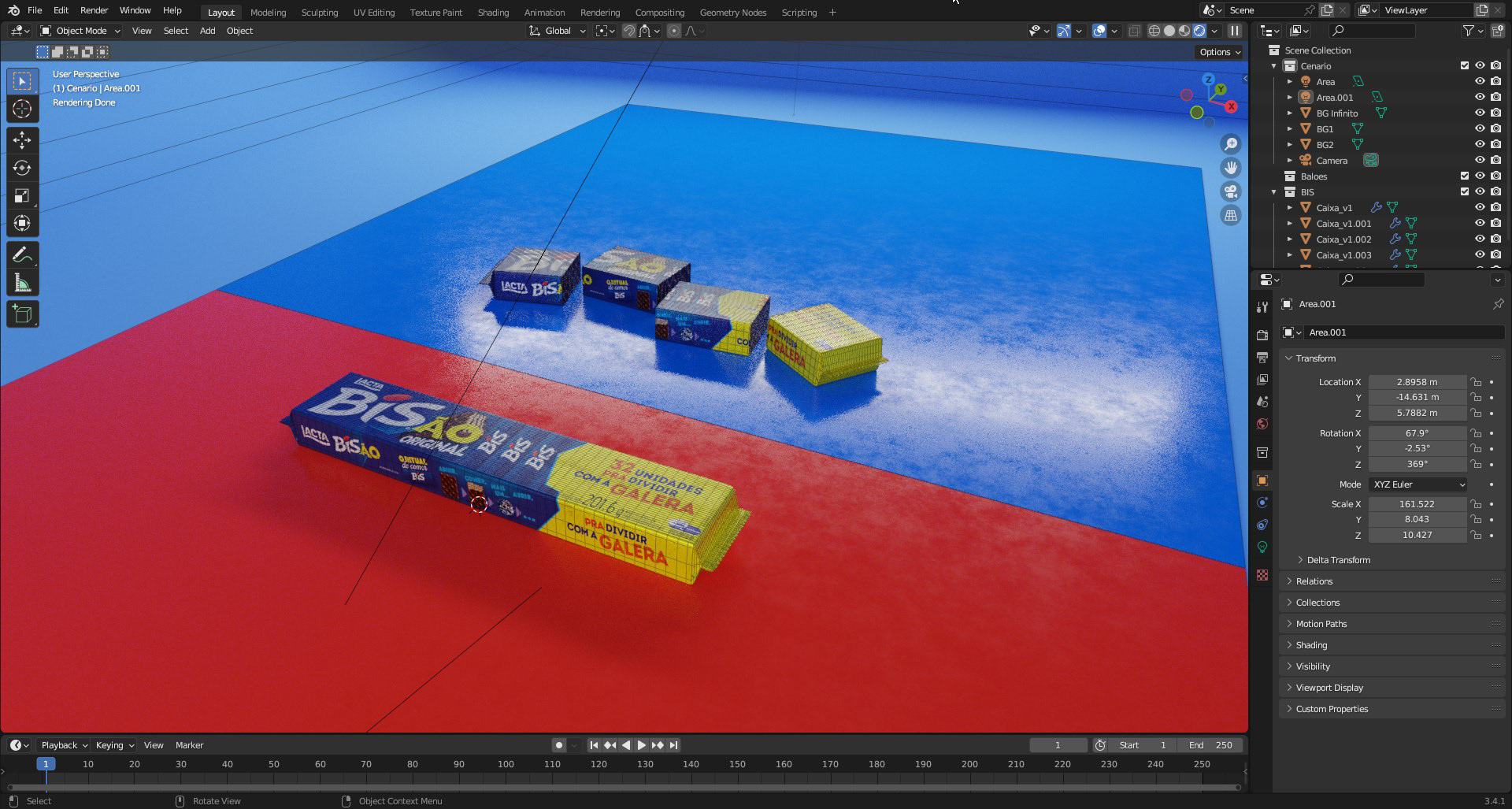Open the Object Data light properties tab
The height and width of the screenshot is (809, 1512).
coord(1262,547)
